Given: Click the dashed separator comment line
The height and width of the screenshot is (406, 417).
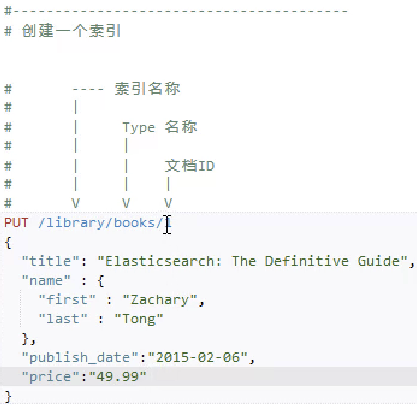Looking at the screenshot, I should pyautogui.click(x=176, y=11).
